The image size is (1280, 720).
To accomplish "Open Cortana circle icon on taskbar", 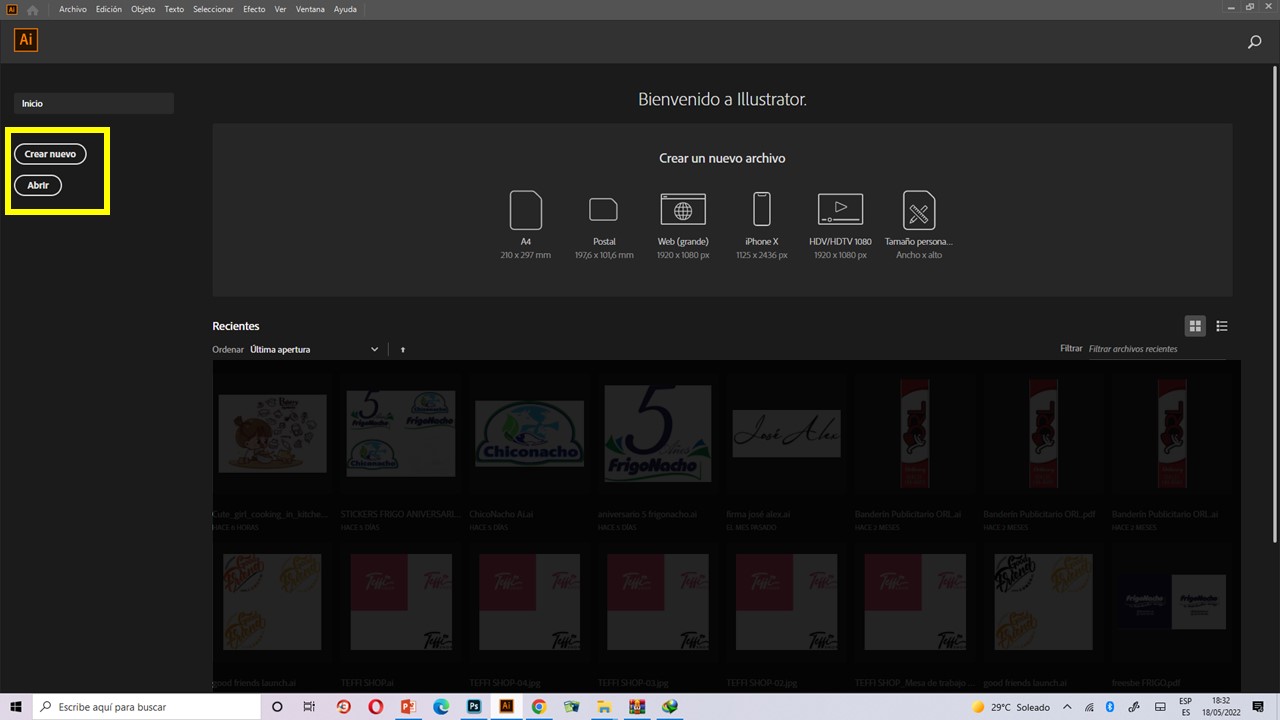I will tap(277, 707).
